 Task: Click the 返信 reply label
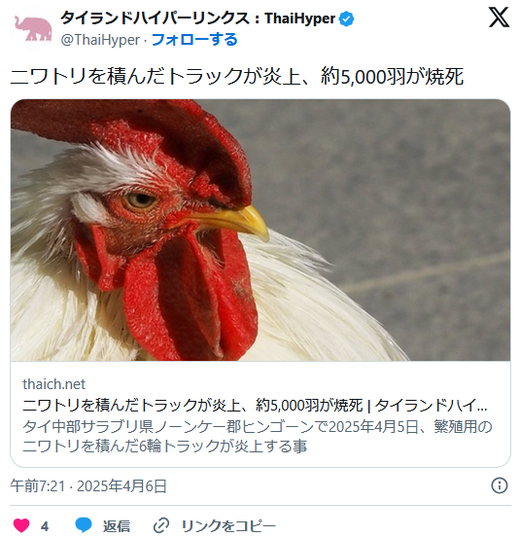point(116,526)
